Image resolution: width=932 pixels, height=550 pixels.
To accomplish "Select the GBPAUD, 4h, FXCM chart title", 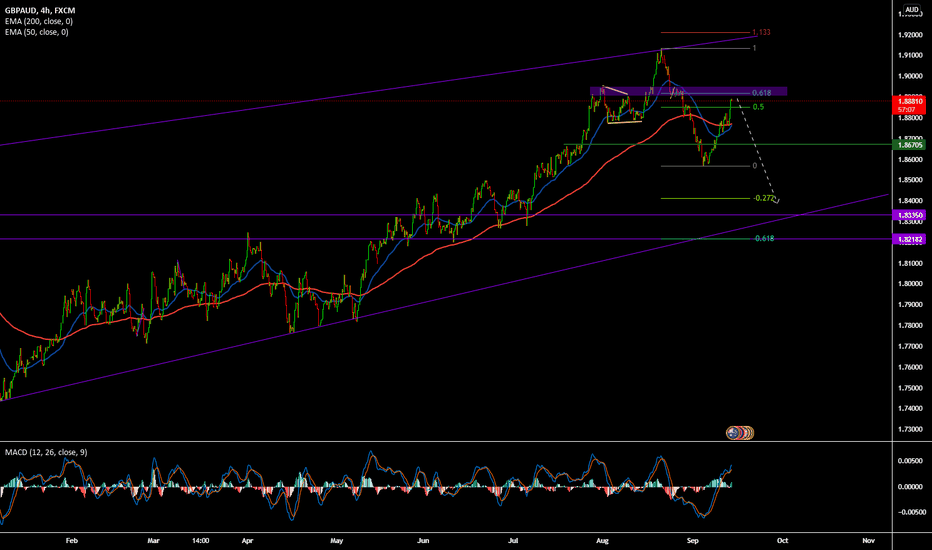I will tap(40, 11).
